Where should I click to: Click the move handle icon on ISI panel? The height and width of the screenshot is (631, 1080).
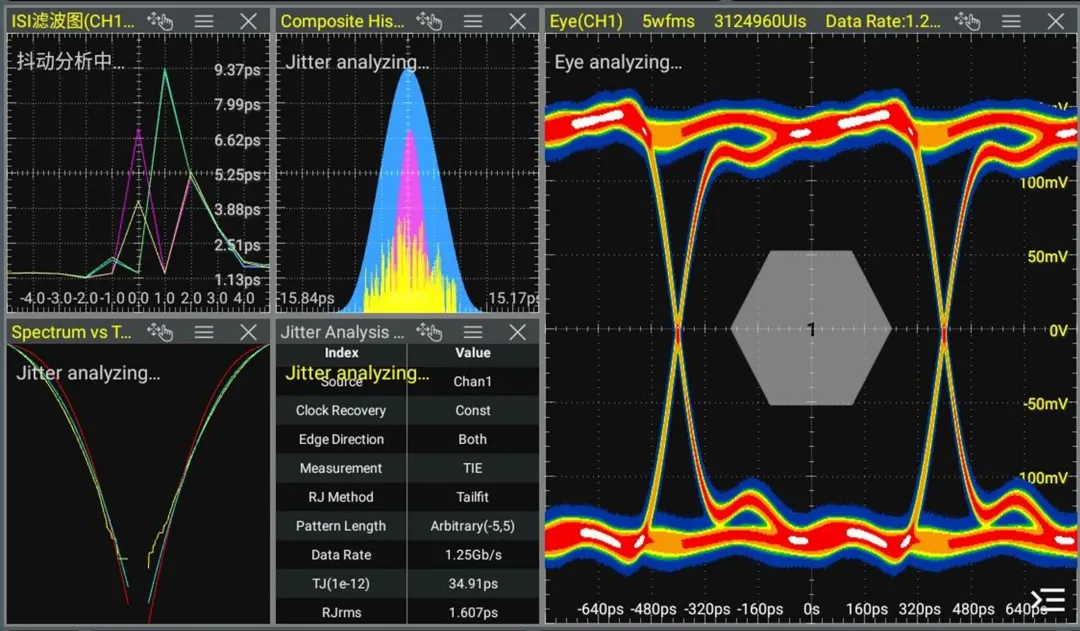point(160,21)
